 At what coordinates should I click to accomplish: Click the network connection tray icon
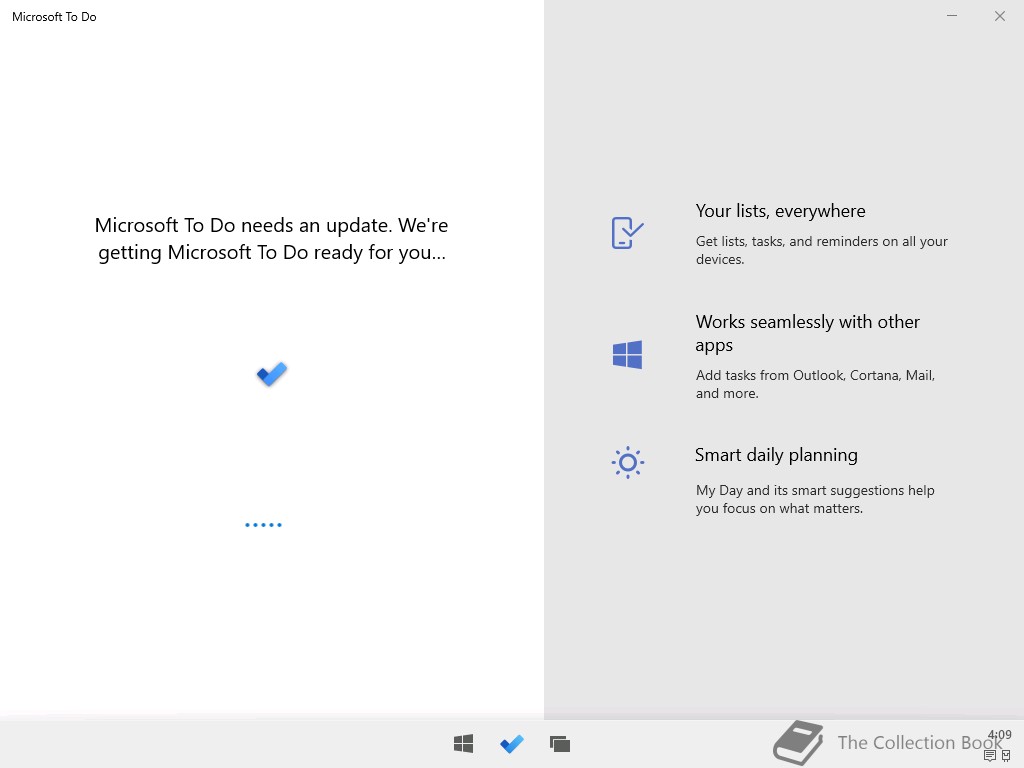tap(1006, 756)
